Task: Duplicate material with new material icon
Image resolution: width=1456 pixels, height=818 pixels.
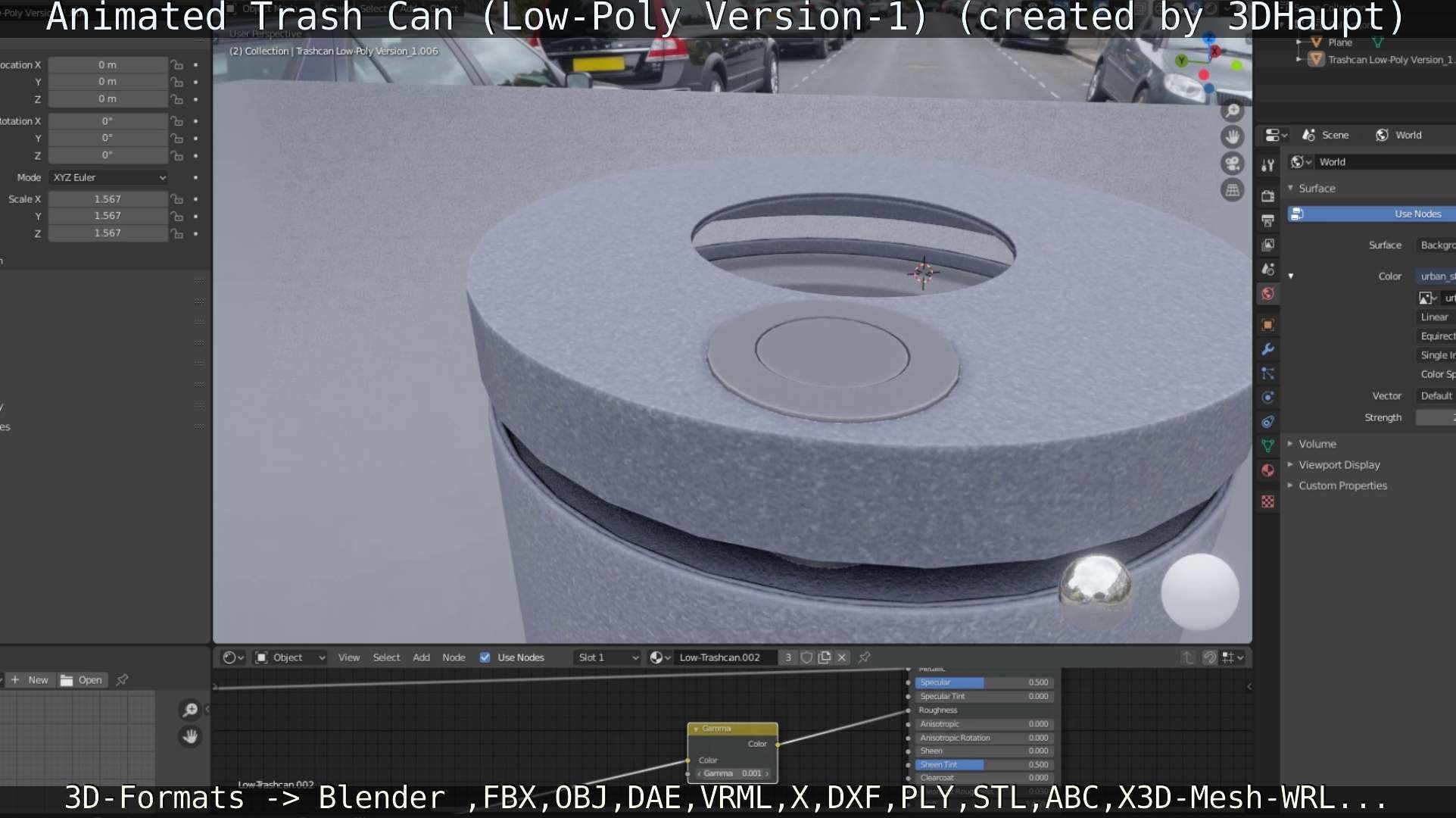Action: point(825,657)
